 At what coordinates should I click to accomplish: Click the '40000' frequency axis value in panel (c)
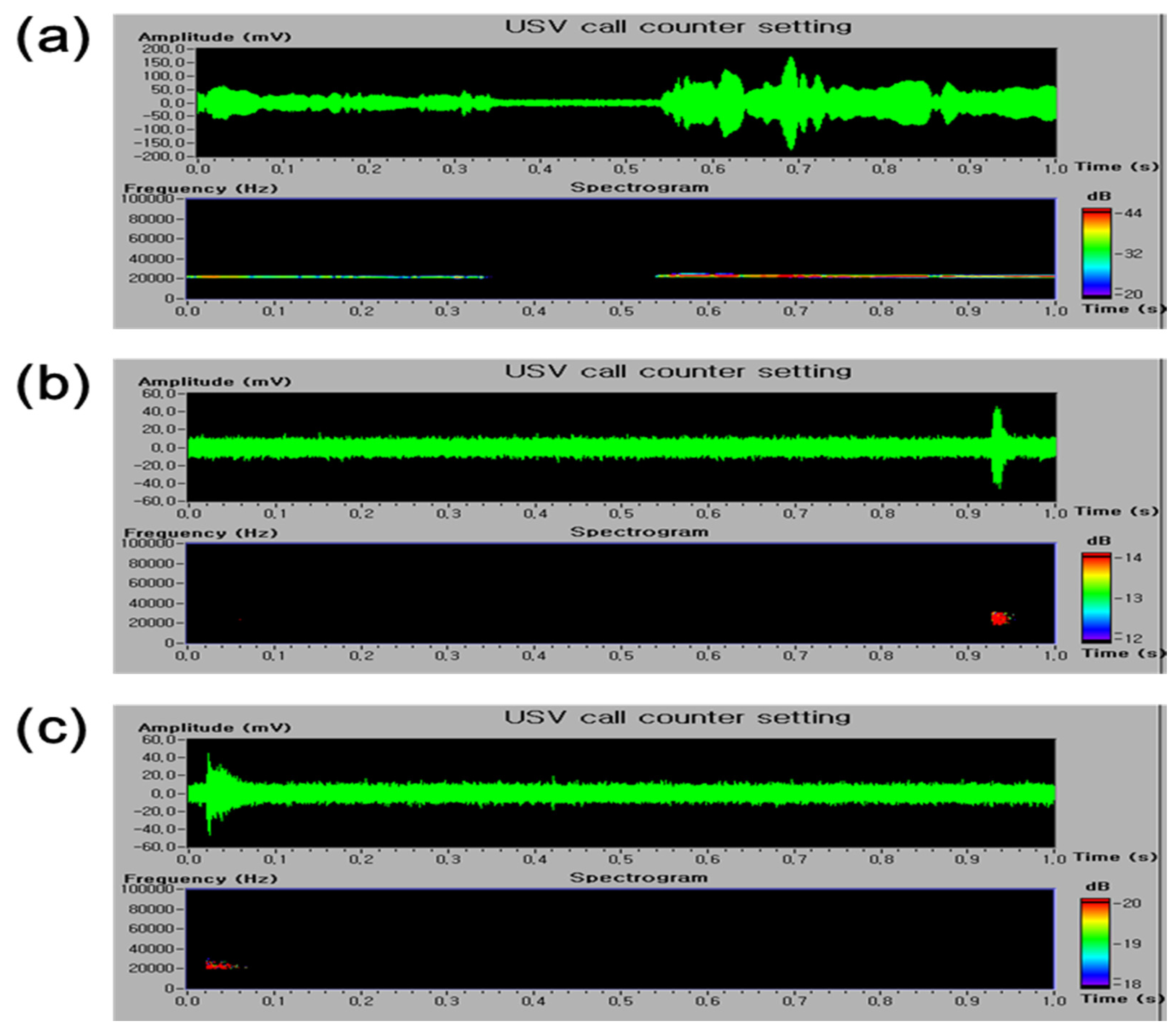click(151, 949)
